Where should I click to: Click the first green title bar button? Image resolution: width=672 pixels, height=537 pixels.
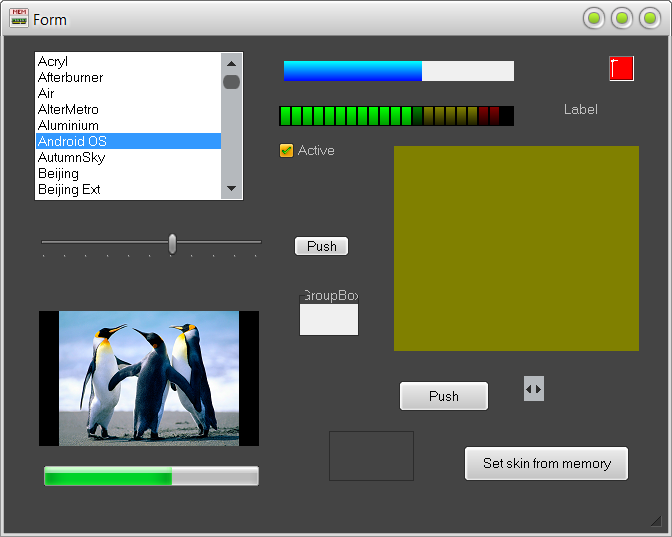coord(594,18)
